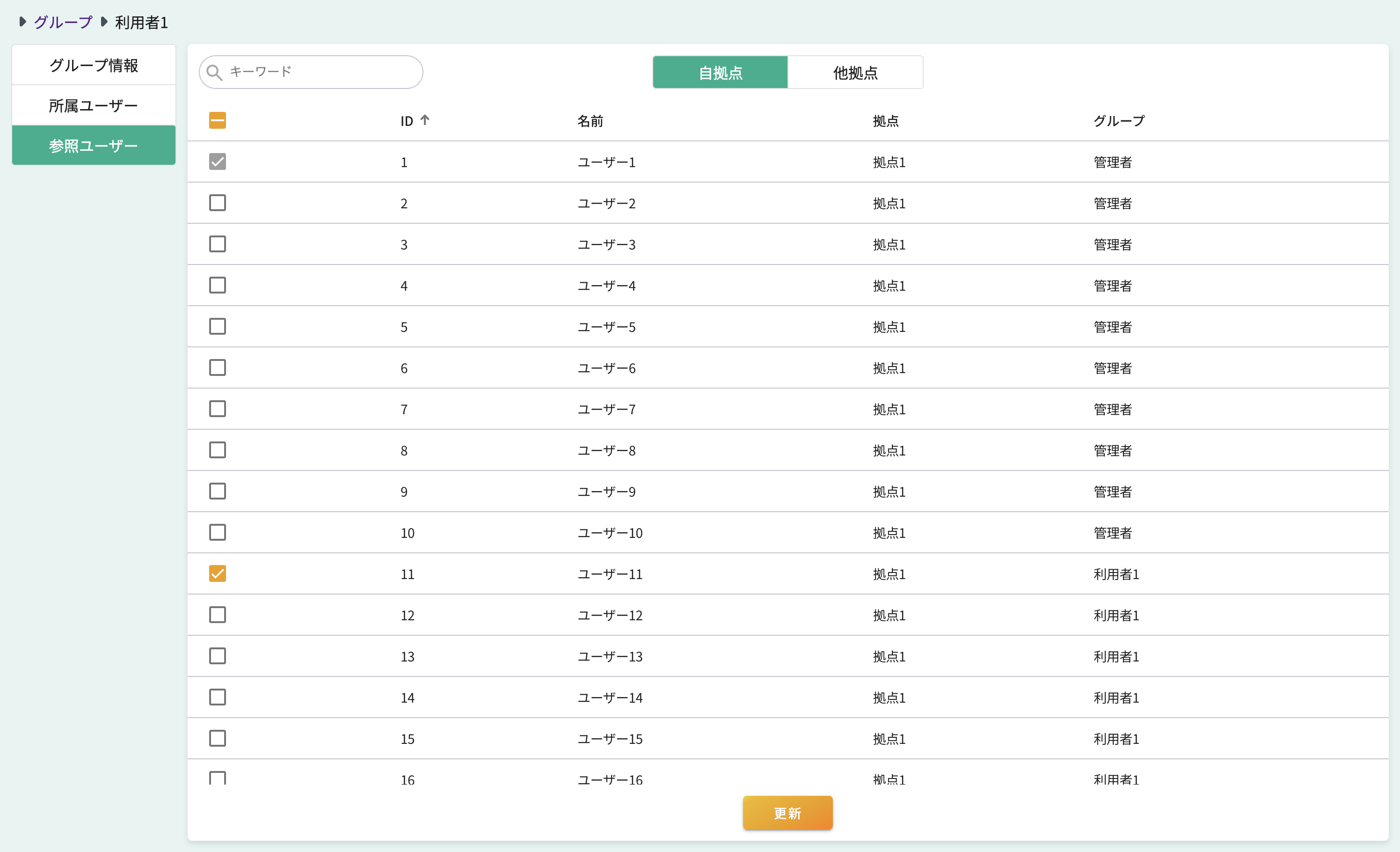
Task: Click the ID sort arrow icon
Action: [424, 120]
